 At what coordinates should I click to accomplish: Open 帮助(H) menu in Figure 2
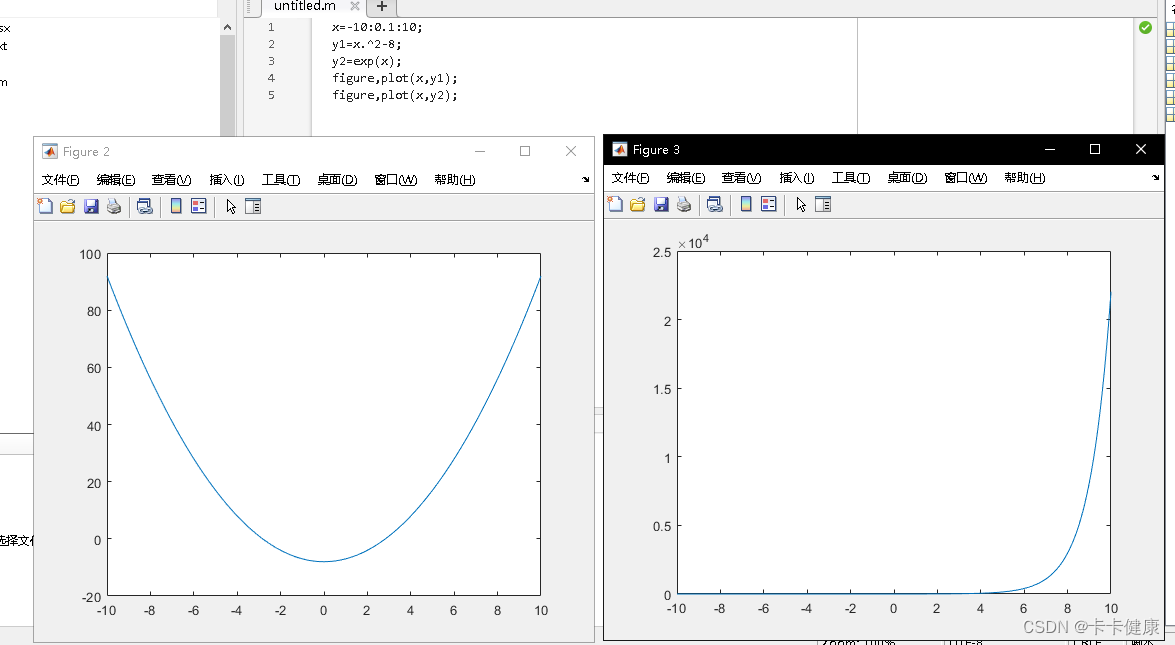coord(454,180)
